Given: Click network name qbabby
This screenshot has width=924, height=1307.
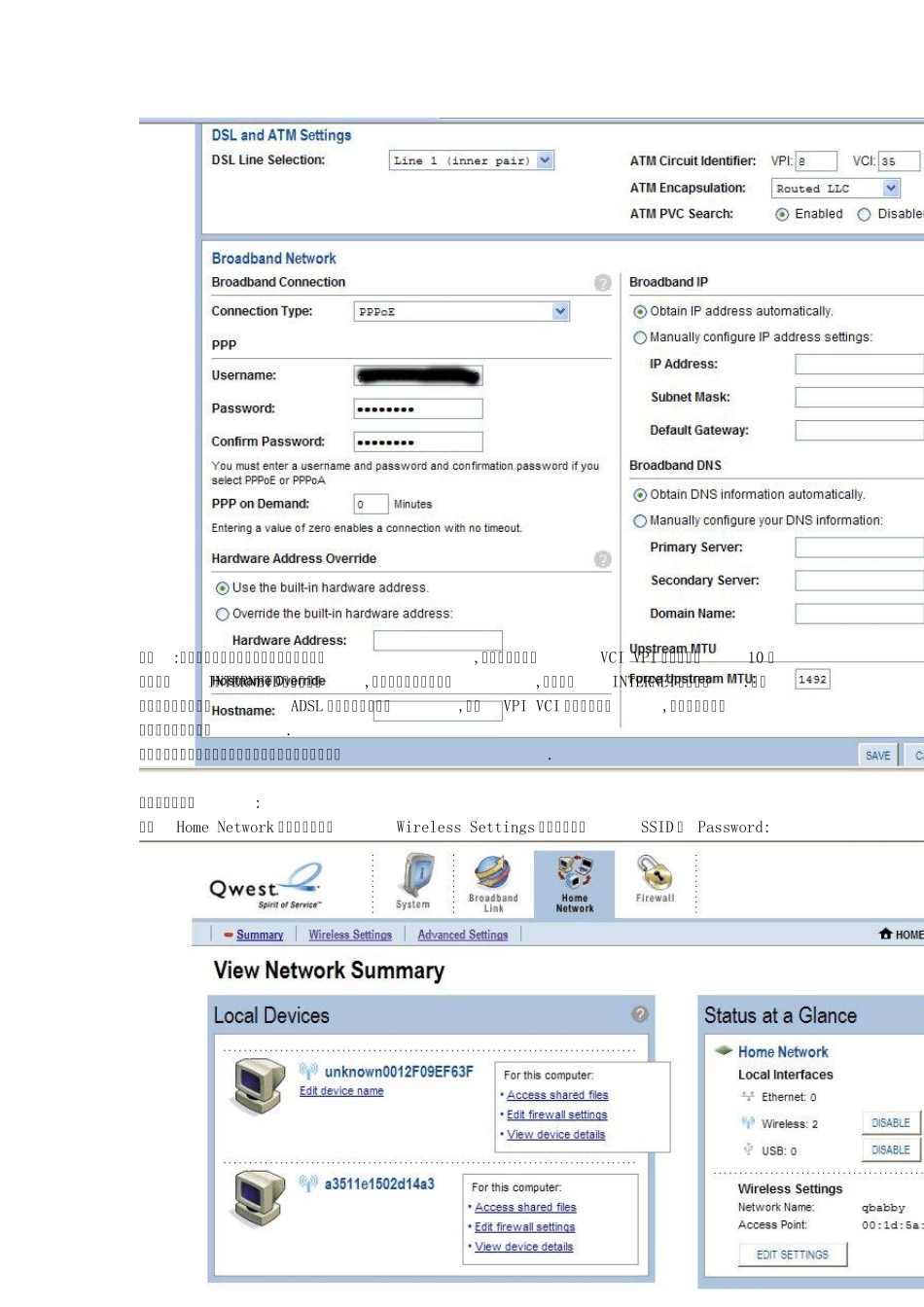Looking at the screenshot, I should click(x=883, y=1208).
